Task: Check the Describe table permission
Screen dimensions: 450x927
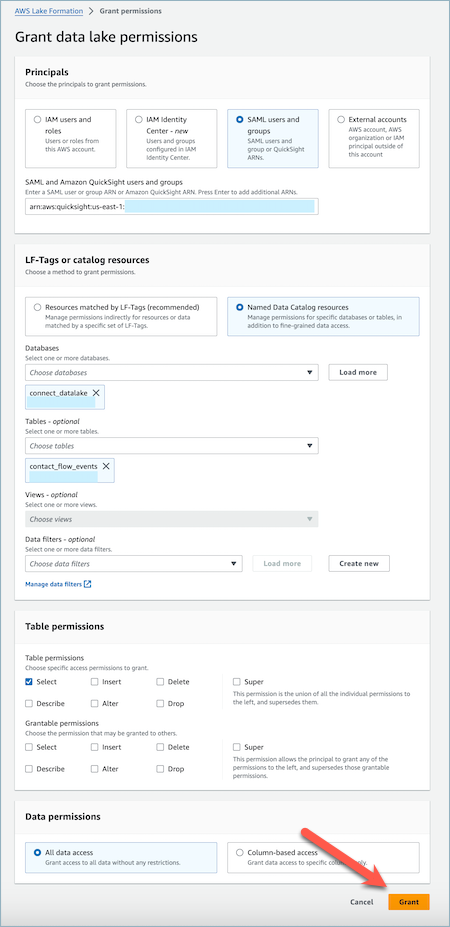Action: [29, 704]
